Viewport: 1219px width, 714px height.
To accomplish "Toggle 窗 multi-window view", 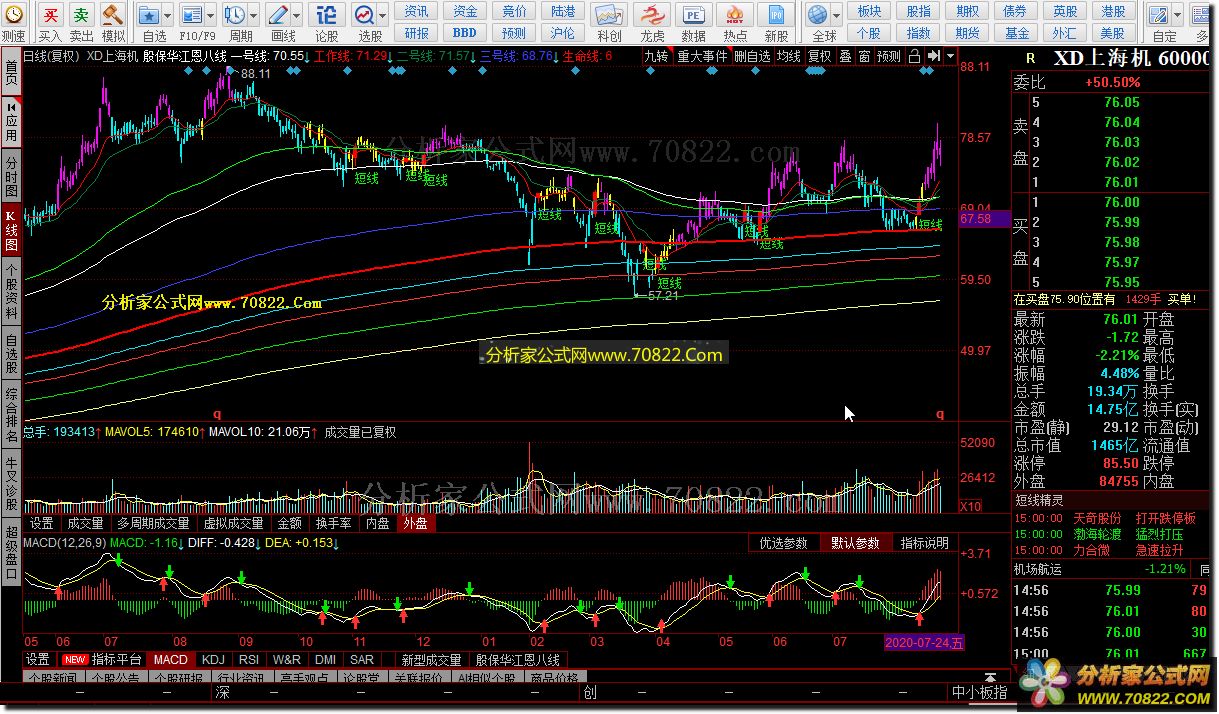I will [x=864, y=57].
